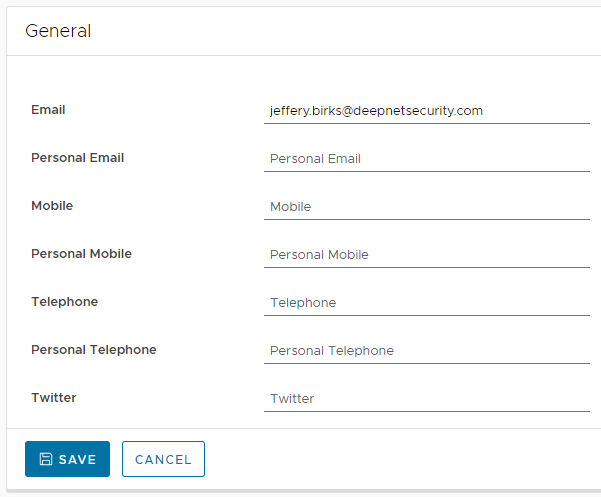Image resolution: width=601 pixels, height=497 pixels.
Task: Cancel the changes with CANCEL button
Action: pyautogui.click(x=163, y=459)
